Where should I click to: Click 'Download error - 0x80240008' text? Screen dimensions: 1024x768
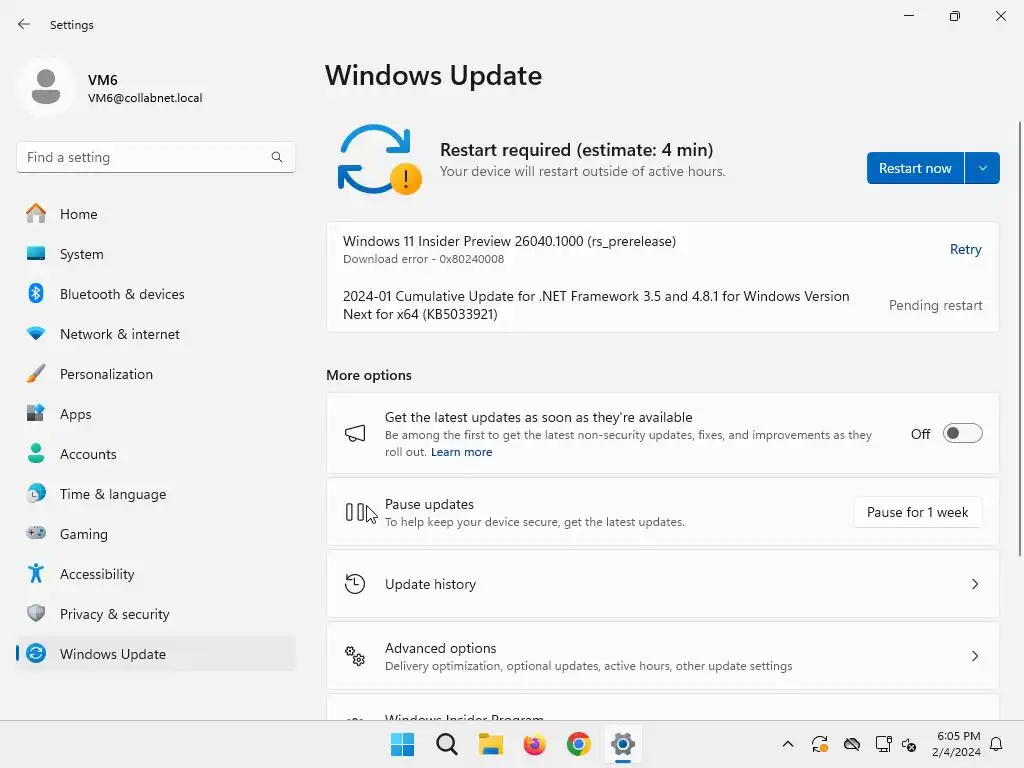[x=423, y=259]
